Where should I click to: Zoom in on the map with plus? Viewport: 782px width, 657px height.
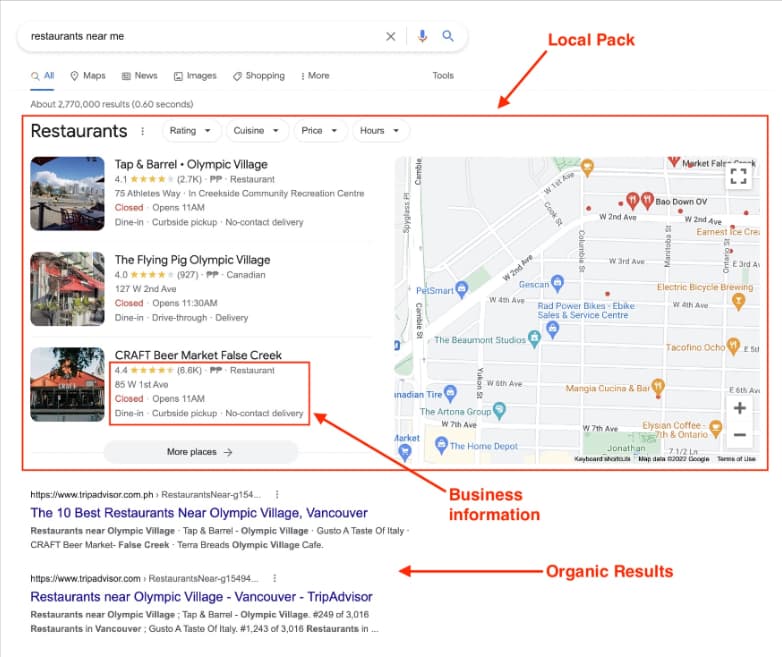point(740,408)
